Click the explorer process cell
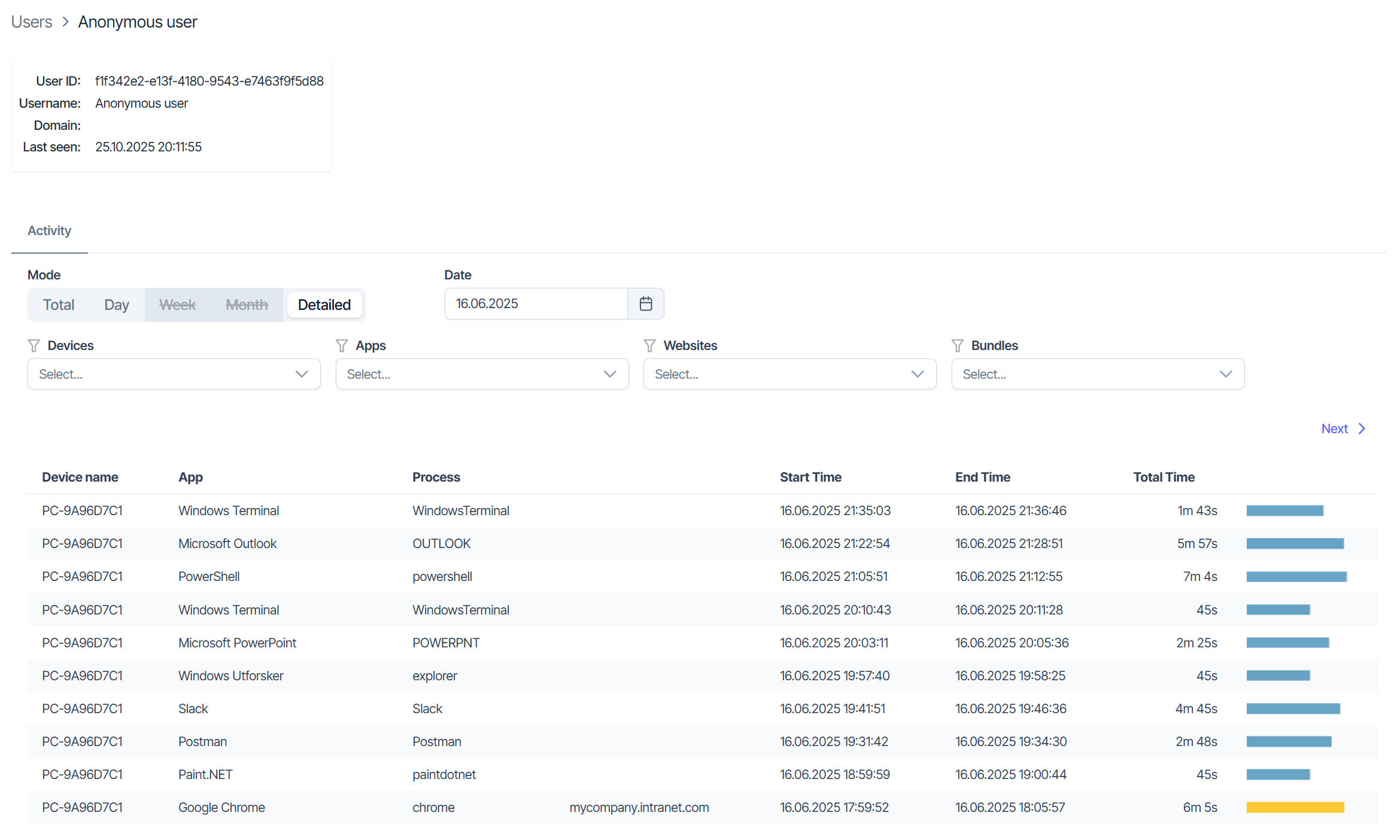 [435, 675]
